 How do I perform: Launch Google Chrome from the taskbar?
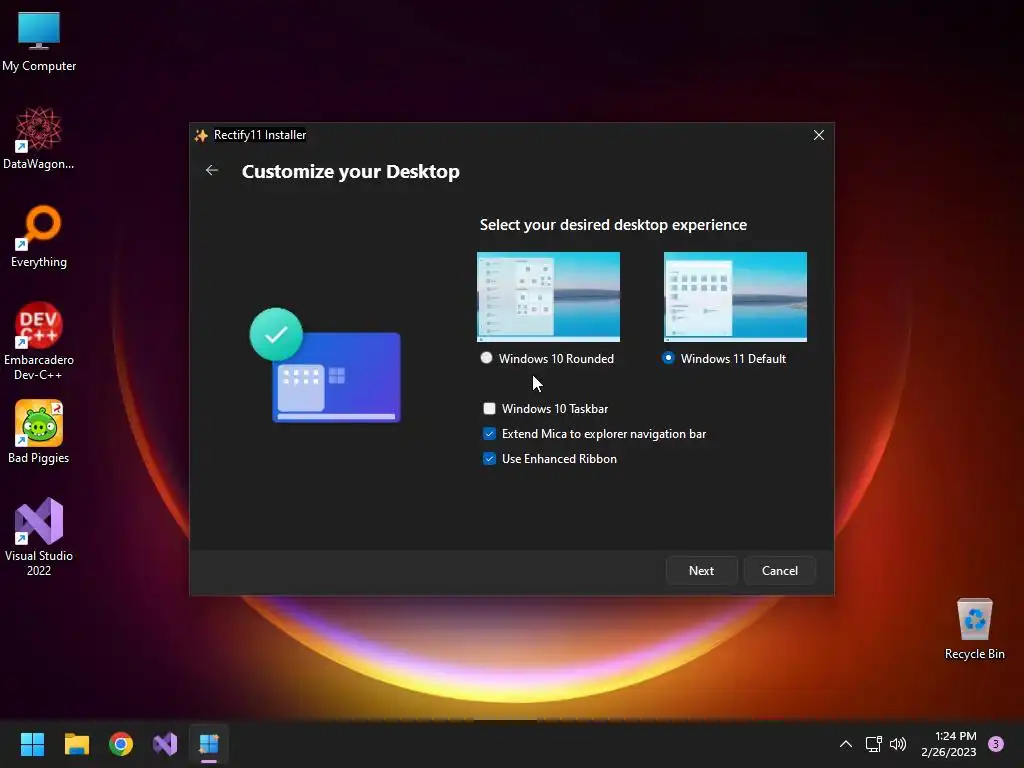coord(121,744)
